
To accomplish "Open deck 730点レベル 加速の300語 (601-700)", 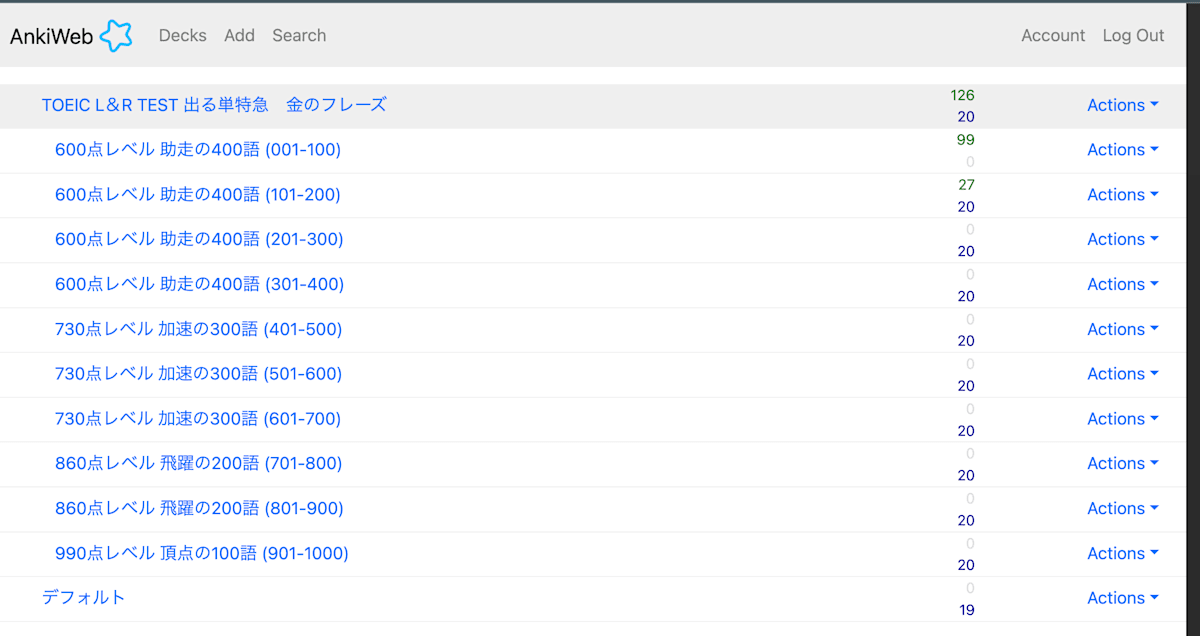I will tap(198, 419).
